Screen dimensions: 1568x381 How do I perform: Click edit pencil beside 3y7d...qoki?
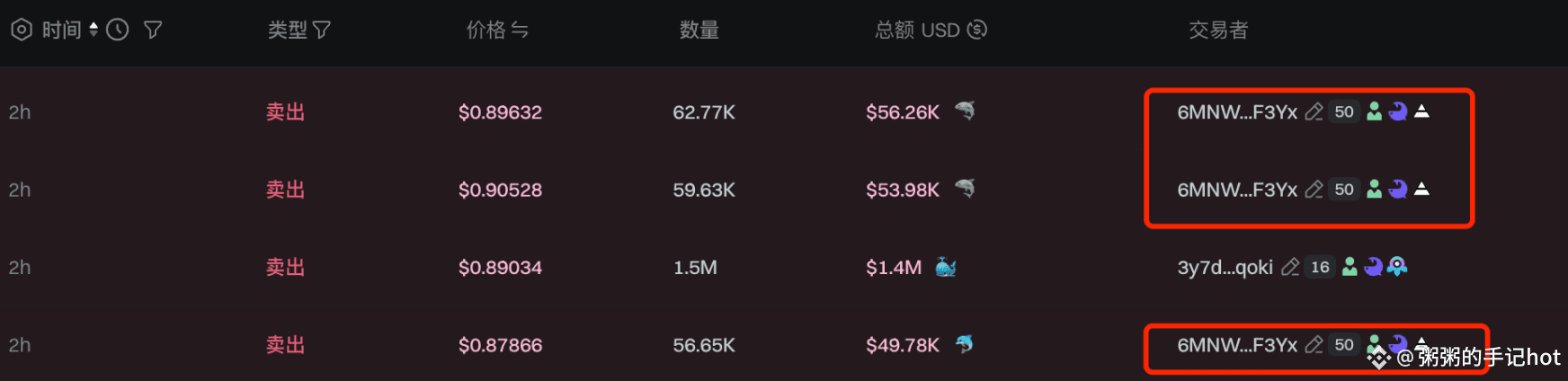[x=1290, y=268]
